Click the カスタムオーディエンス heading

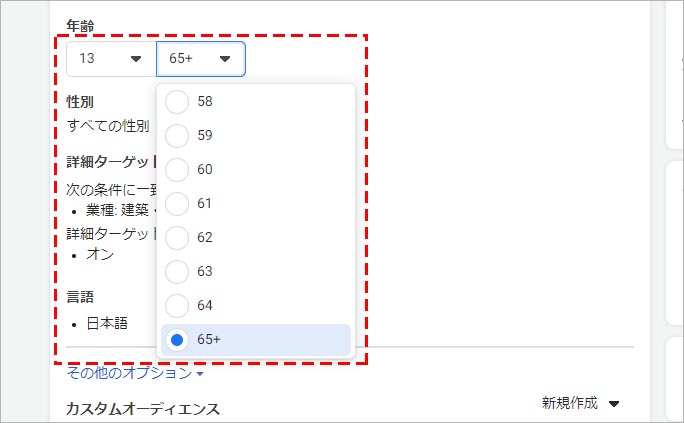pos(142,408)
